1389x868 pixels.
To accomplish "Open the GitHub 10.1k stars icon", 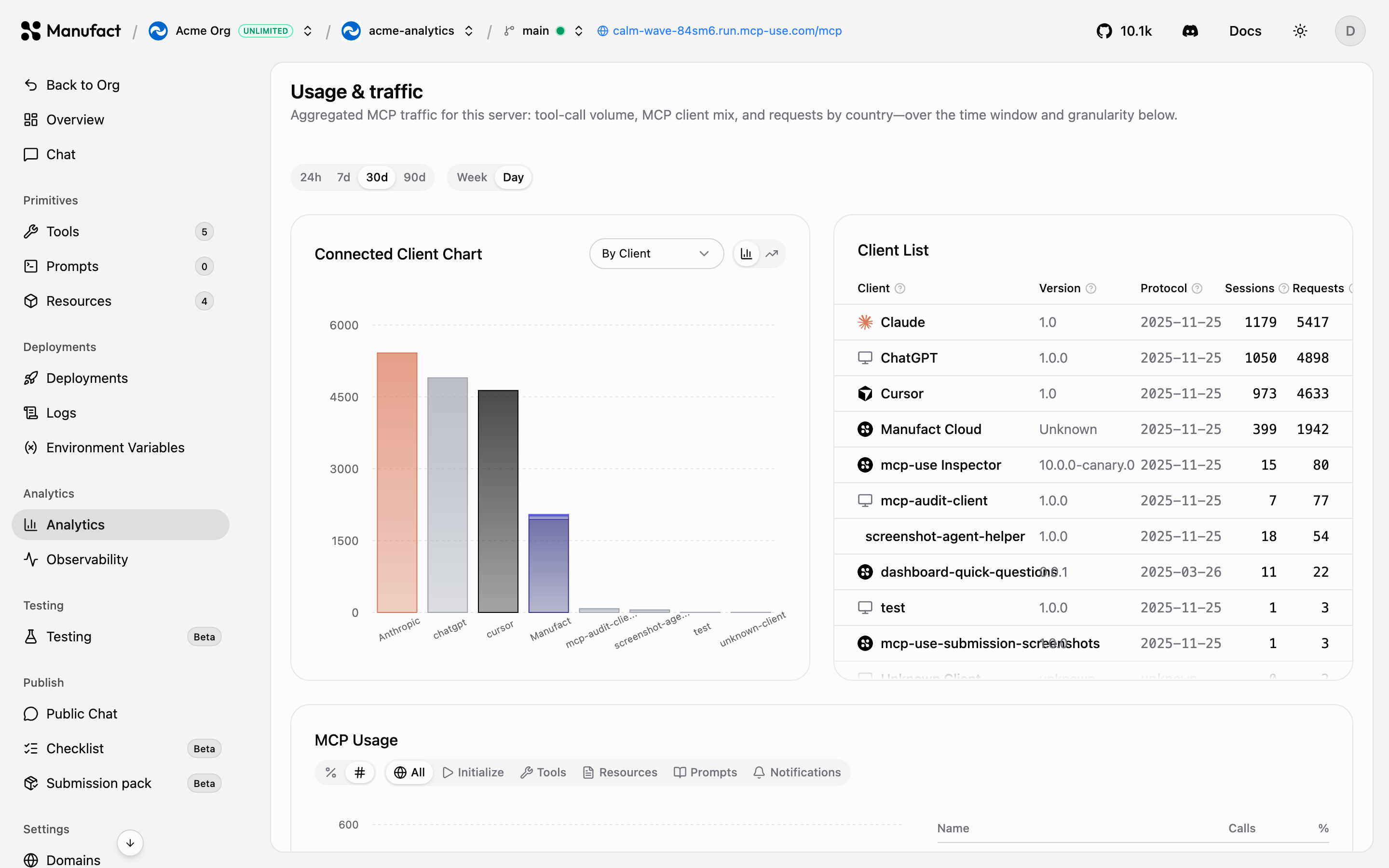I will (x=1104, y=31).
